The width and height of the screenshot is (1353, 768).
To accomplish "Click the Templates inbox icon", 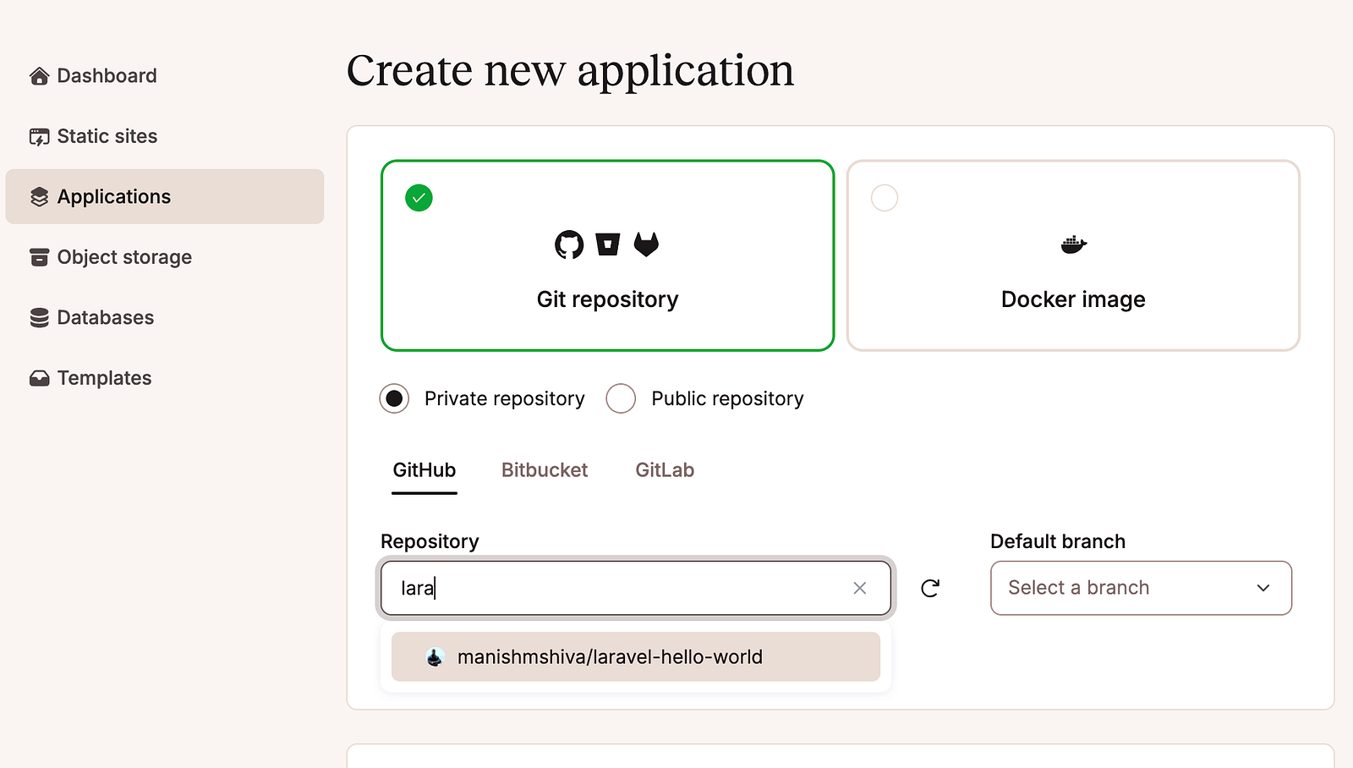I will click(x=39, y=378).
